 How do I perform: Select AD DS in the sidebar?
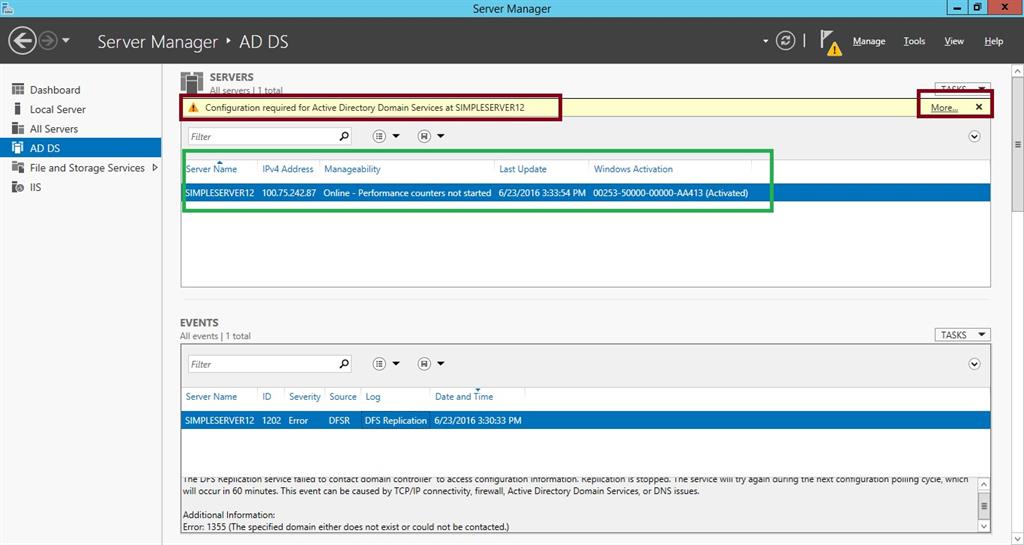(81, 148)
